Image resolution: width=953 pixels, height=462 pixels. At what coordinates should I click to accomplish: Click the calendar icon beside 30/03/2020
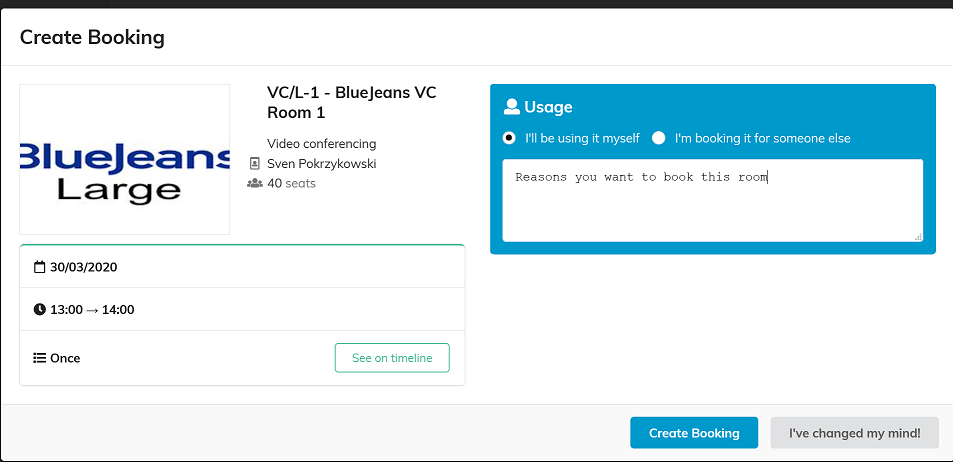[x=40, y=267]
